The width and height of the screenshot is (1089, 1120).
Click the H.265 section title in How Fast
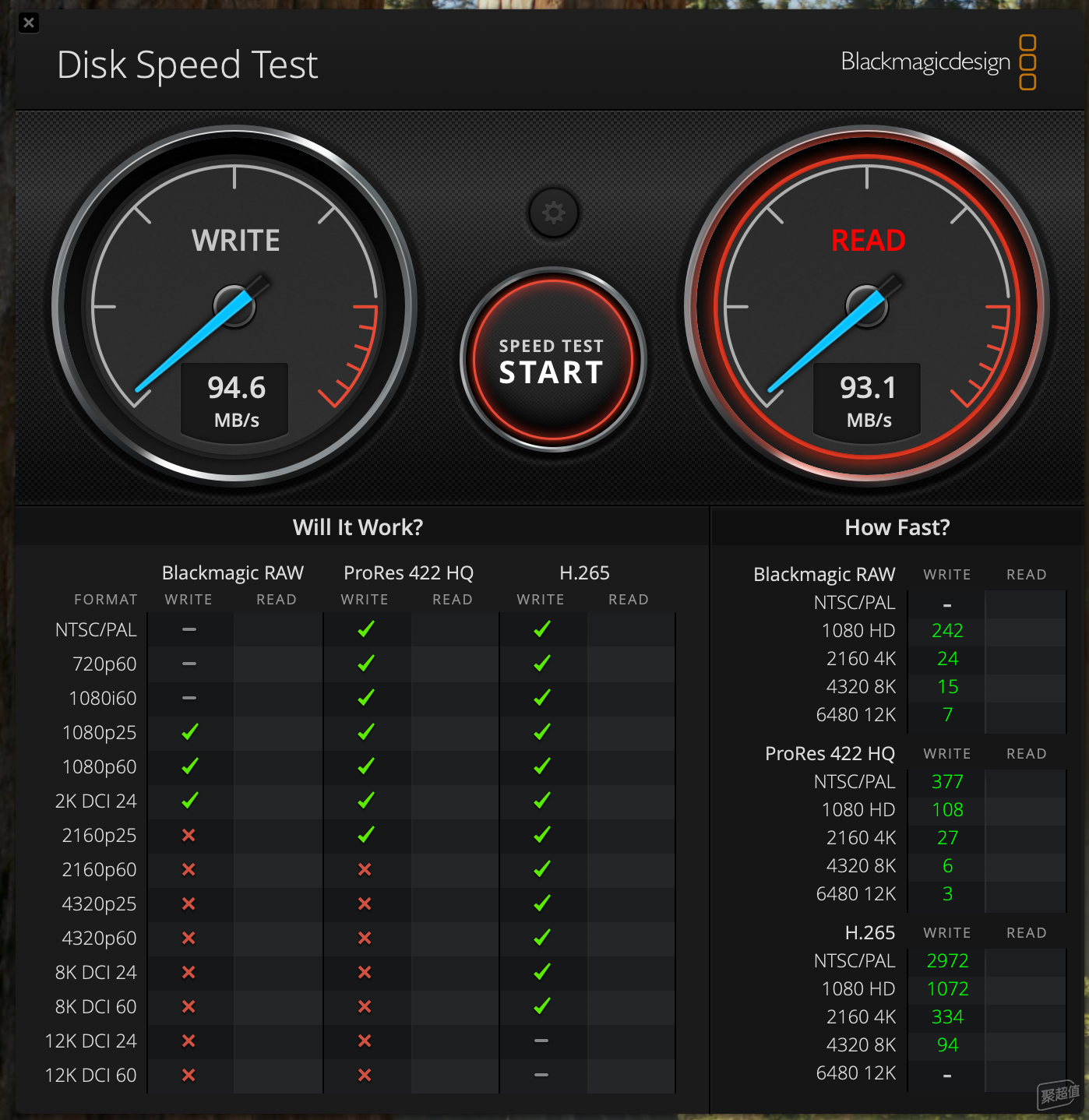pyautogui.click(x=870, y=933)
